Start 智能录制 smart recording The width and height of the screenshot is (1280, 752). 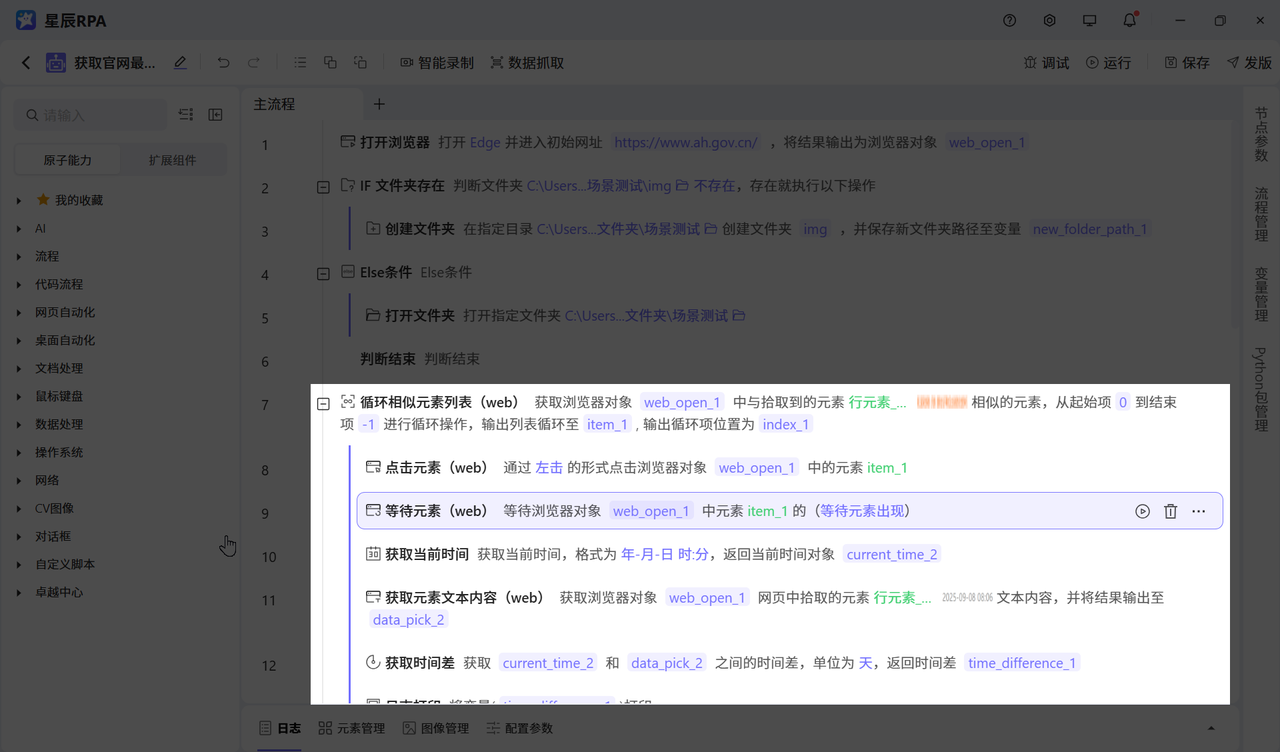pos(436,62)
